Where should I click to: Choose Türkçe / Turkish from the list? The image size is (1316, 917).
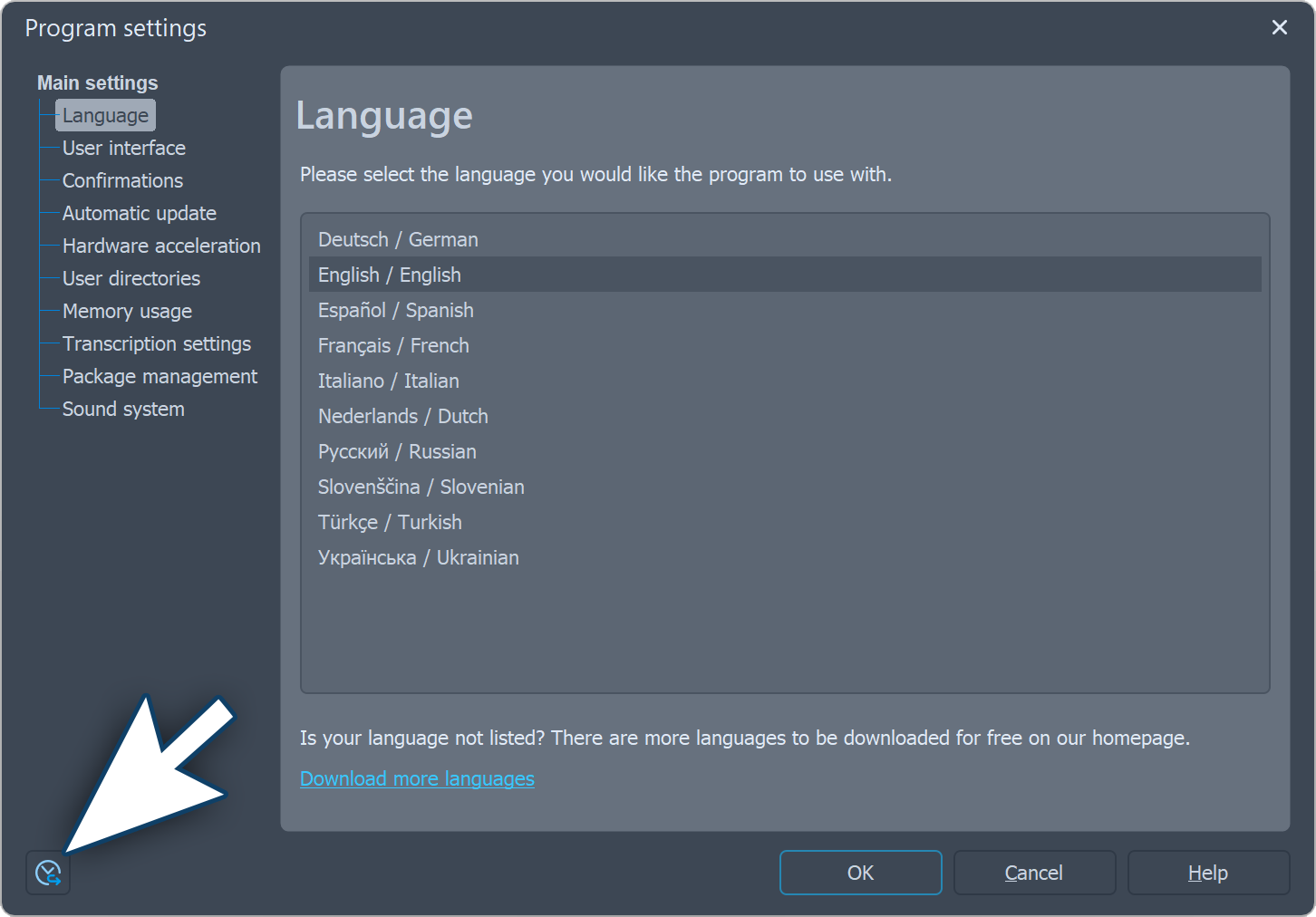tap(390, 522)
